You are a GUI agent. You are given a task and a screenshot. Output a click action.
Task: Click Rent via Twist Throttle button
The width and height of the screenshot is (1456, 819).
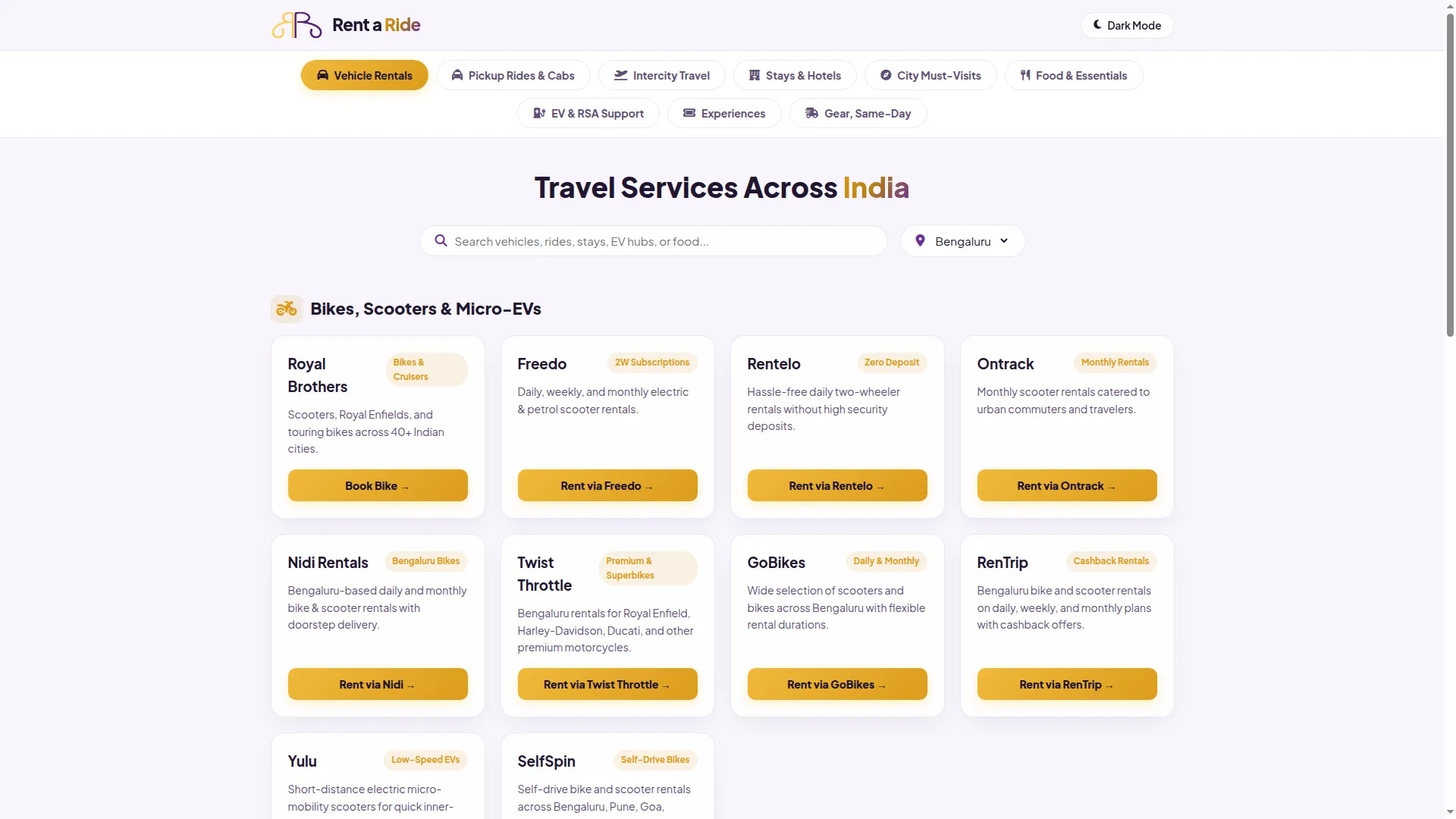click(607, 684)
